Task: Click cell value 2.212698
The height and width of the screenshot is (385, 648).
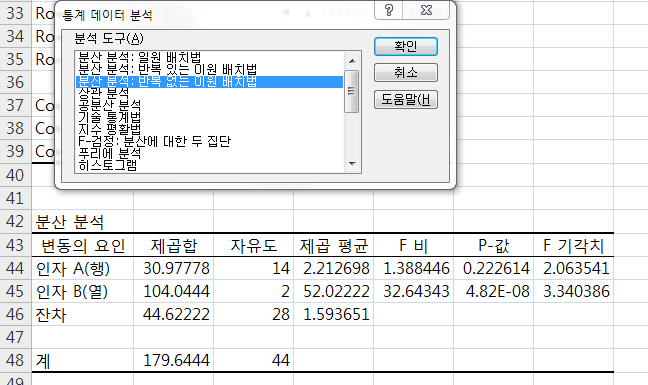Action: coord(334,269)
